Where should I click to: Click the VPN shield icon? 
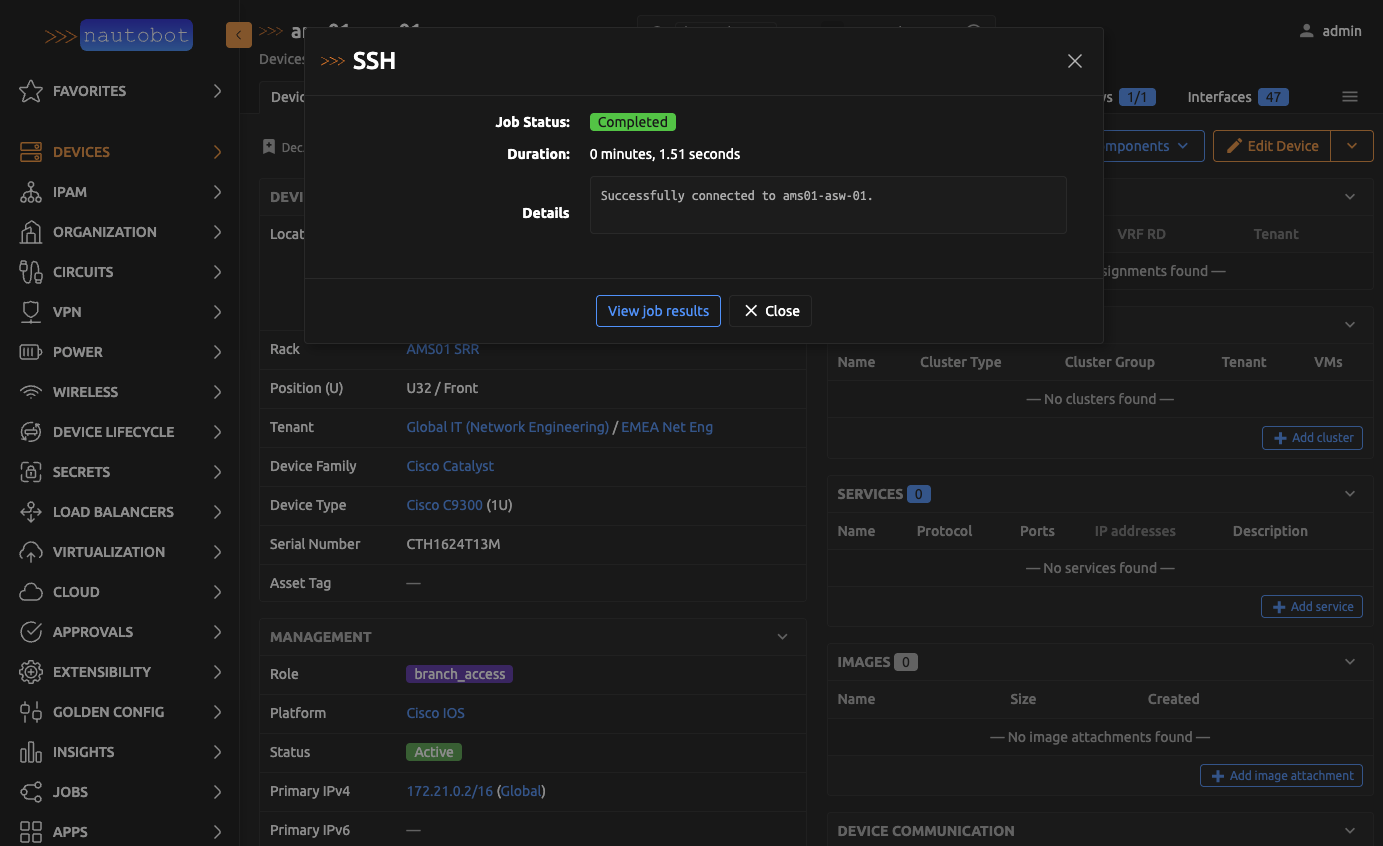click(x=31, y=312)
